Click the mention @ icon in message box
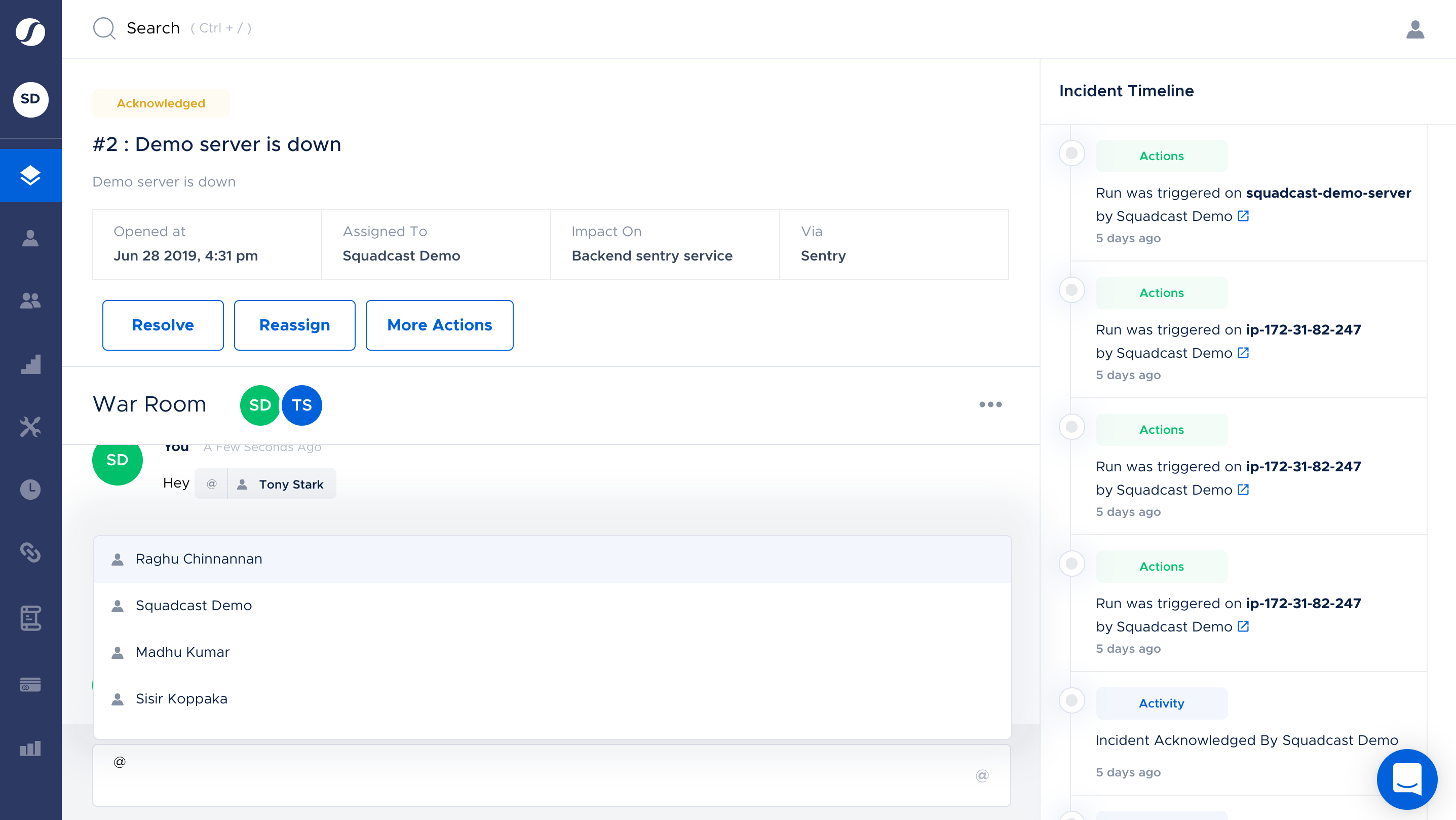Screen dimensions: 1456x820 pyautogui.click(x=982, y=775)
